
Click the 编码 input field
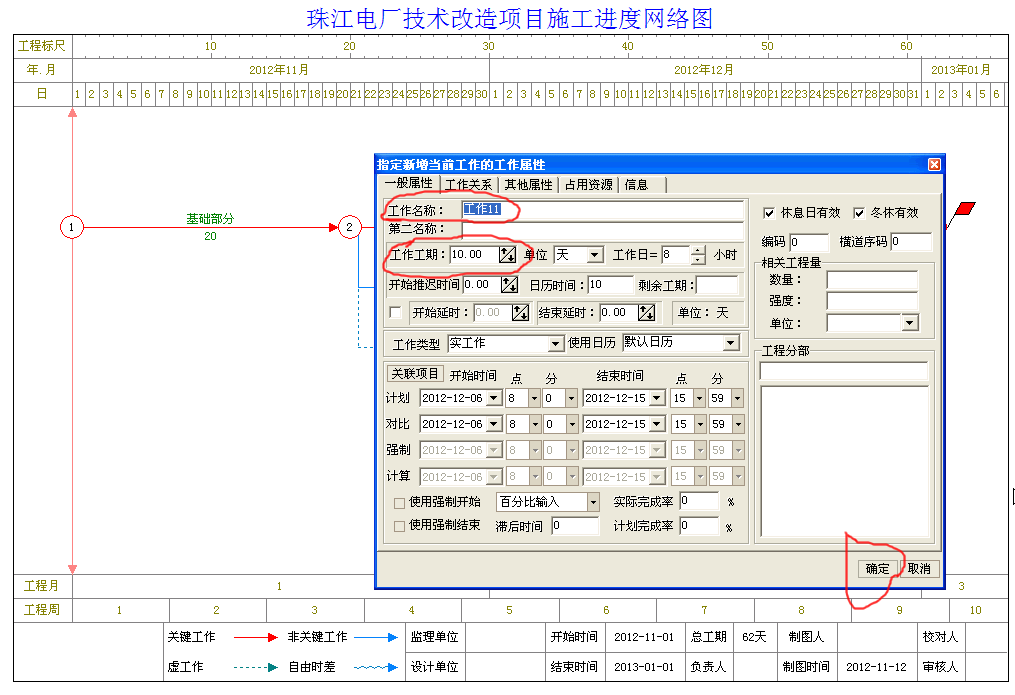[809, 242]
